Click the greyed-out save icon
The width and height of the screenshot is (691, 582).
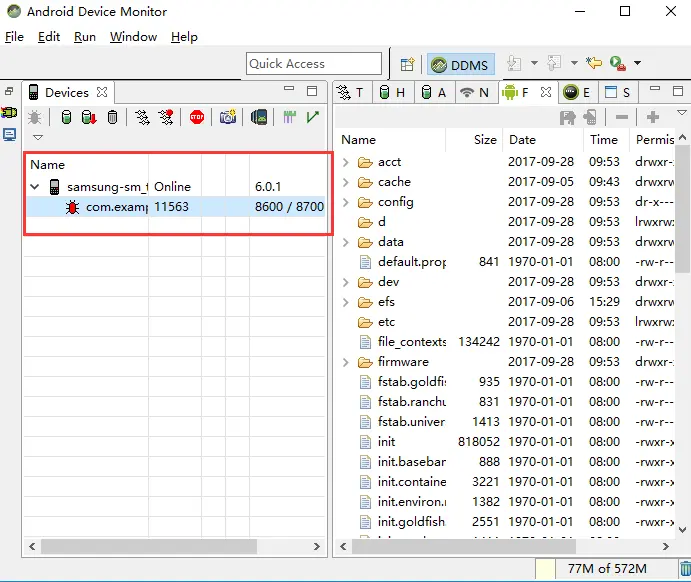[x=514, y=63]
